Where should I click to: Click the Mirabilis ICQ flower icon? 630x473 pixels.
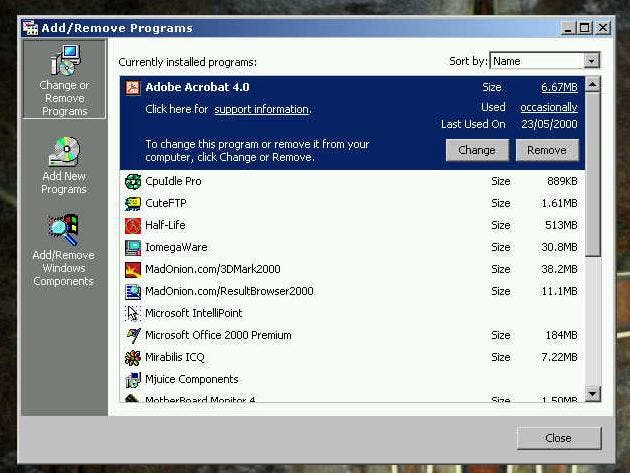133,358
